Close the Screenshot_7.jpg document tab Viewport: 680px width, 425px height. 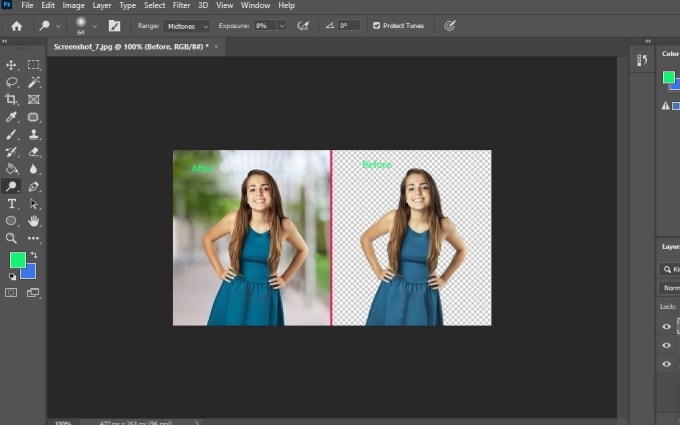click(x=216, y=46)
